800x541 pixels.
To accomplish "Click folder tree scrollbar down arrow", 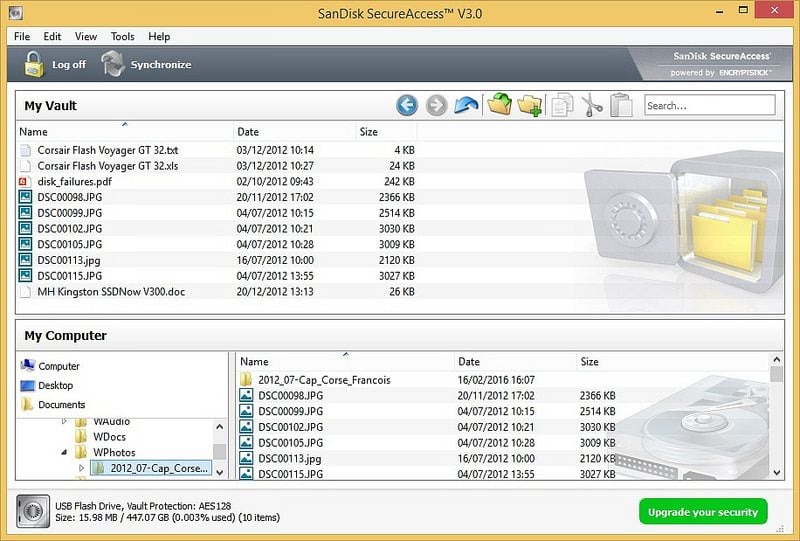I will pos(220,473).
